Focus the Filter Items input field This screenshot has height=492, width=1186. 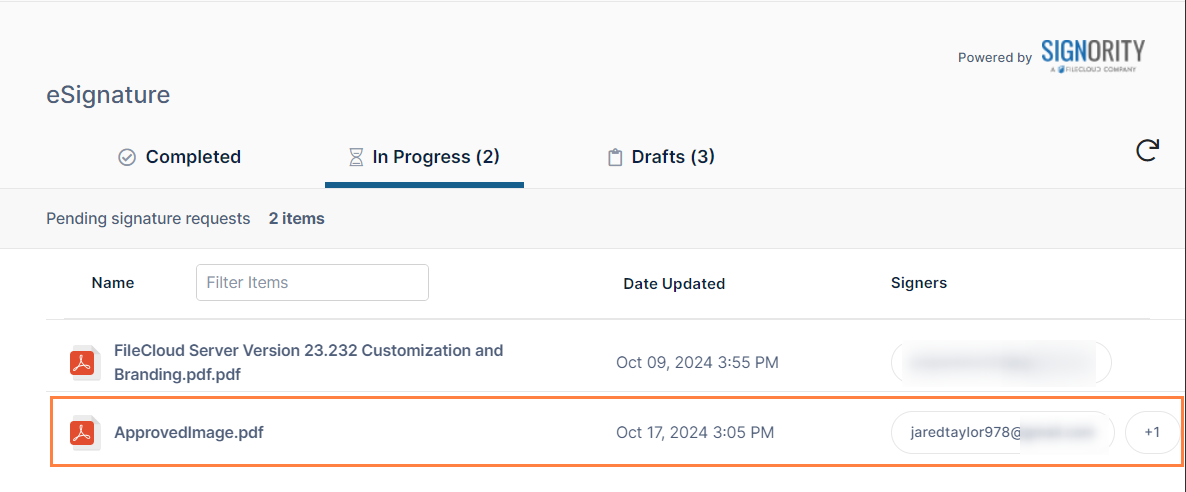pyautogui.click(x=312, y=283)
